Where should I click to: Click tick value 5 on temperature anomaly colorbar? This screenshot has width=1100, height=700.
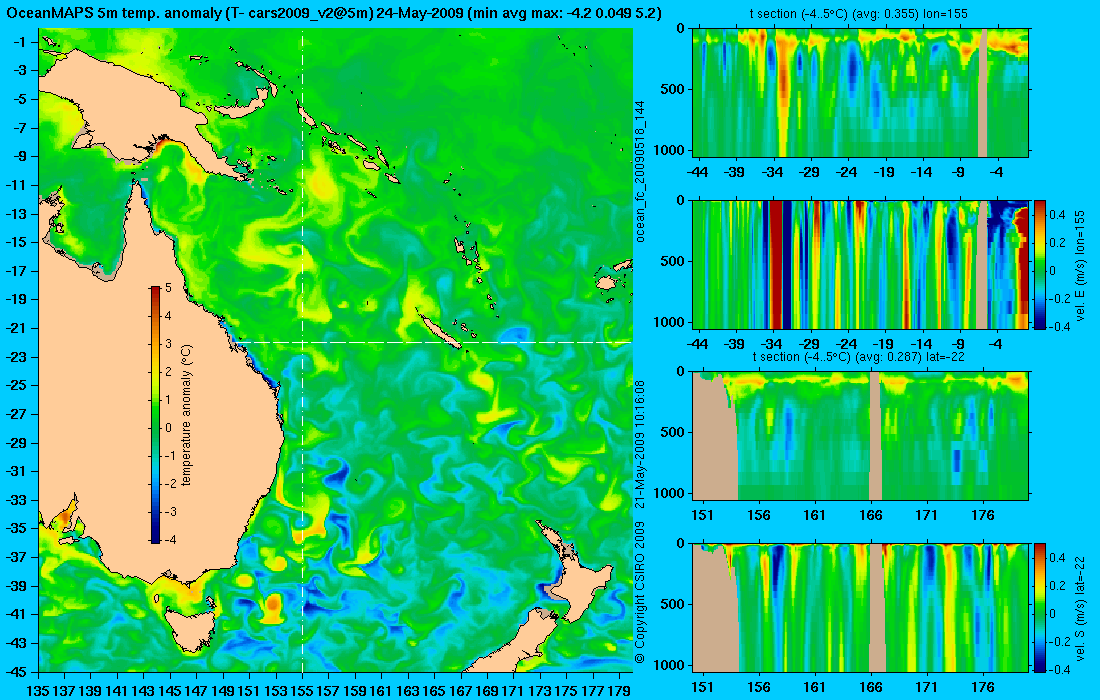point(168,288)
